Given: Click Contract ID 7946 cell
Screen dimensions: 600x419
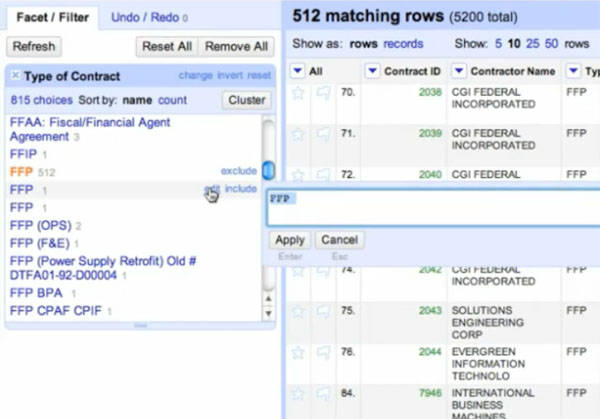Looking at the screenshot, I should 430,393.
